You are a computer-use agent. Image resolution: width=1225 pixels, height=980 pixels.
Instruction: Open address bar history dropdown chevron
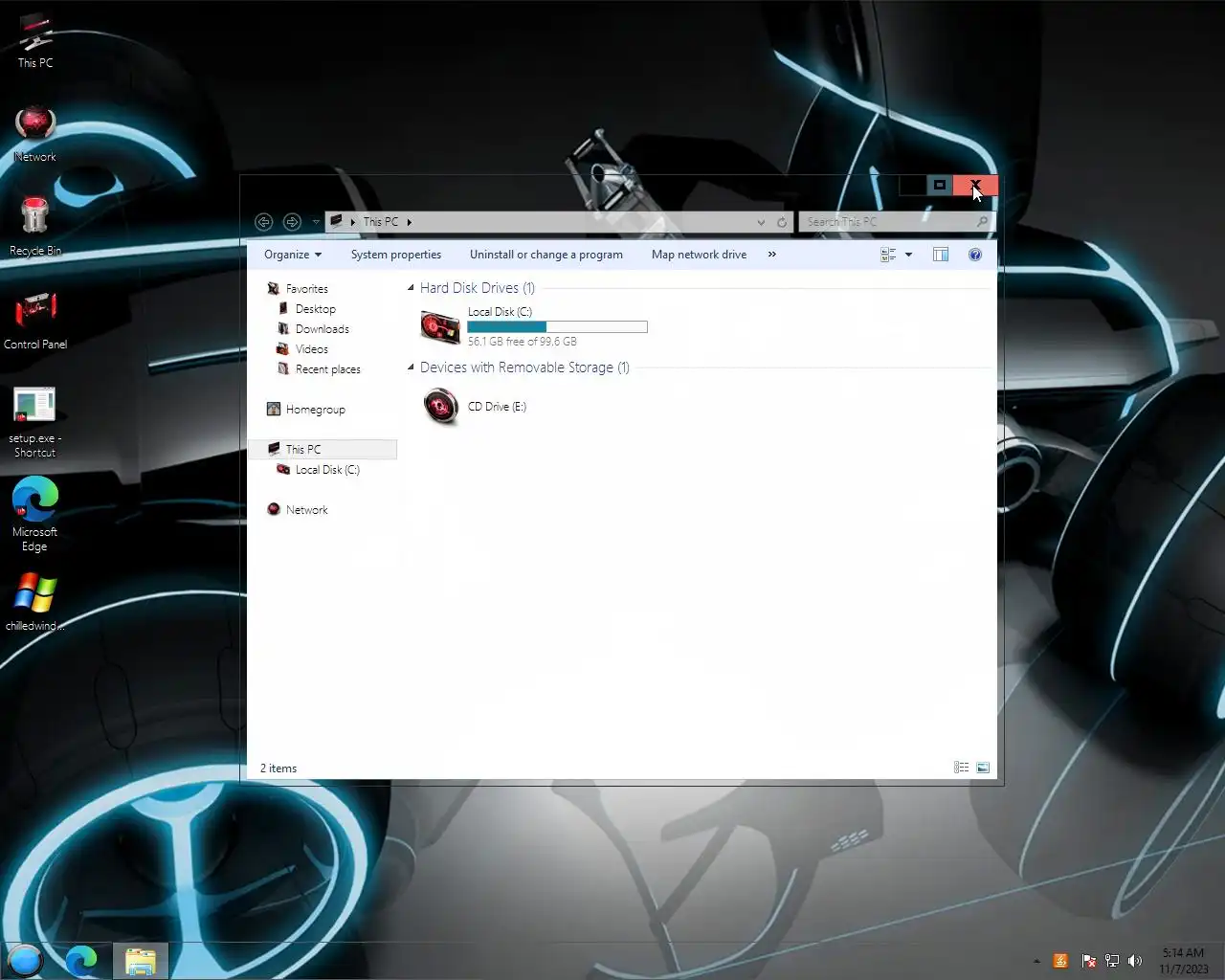tap(761, 222)
